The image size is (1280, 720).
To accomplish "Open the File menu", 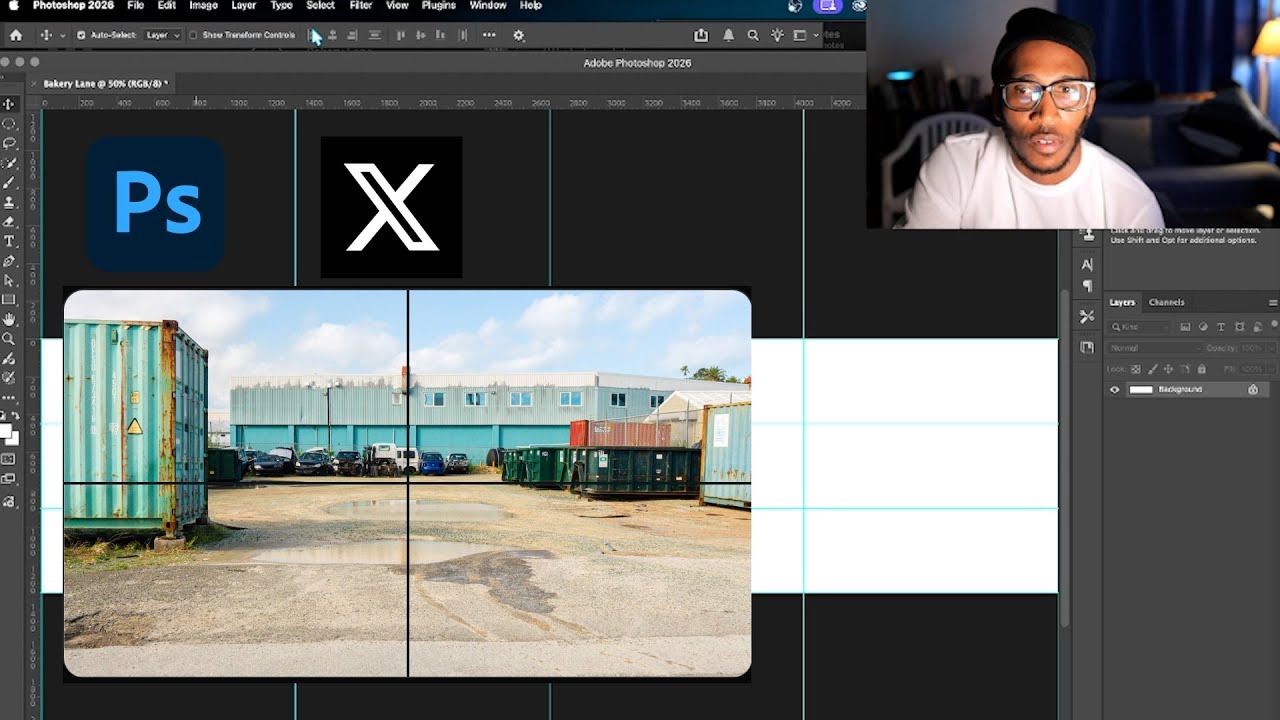I will (135, 5).
